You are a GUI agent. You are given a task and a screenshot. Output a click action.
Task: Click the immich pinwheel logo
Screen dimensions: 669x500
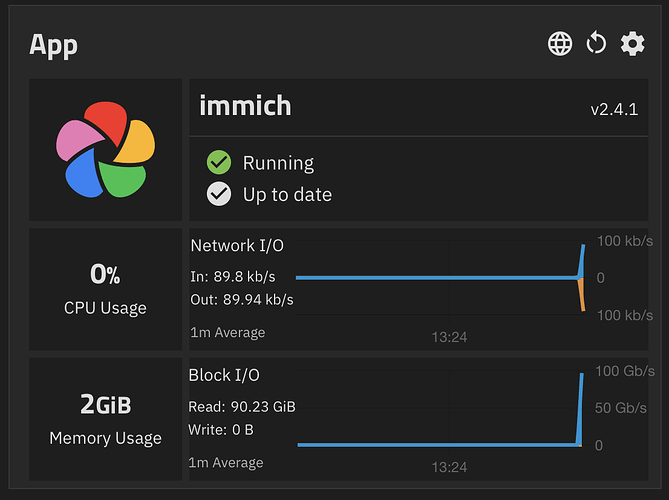click(105, 150)
